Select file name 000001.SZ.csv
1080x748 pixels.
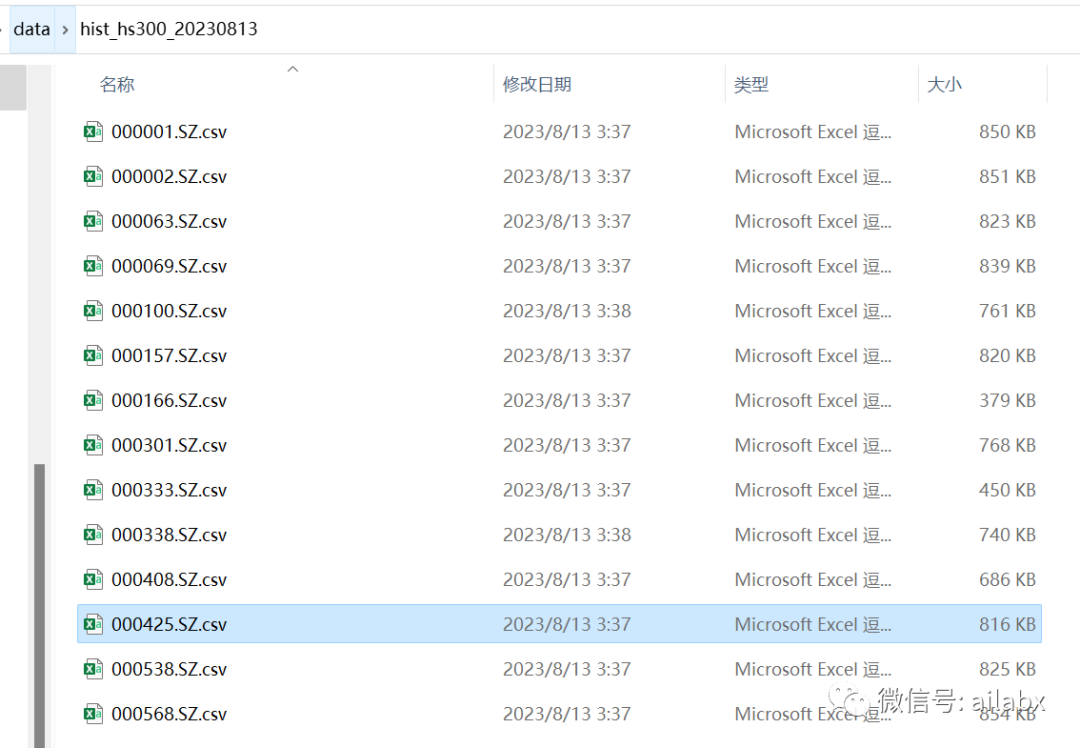169,132
